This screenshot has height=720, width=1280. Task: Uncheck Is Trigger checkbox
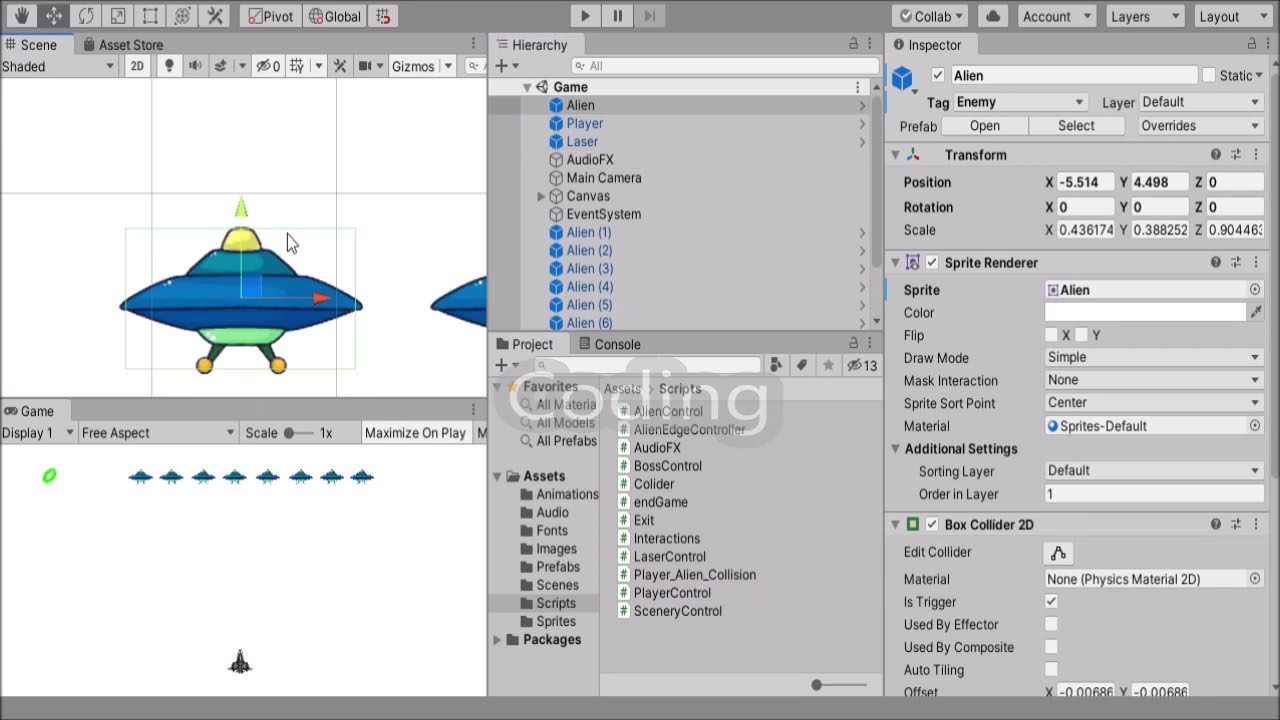coord(1051,602)
